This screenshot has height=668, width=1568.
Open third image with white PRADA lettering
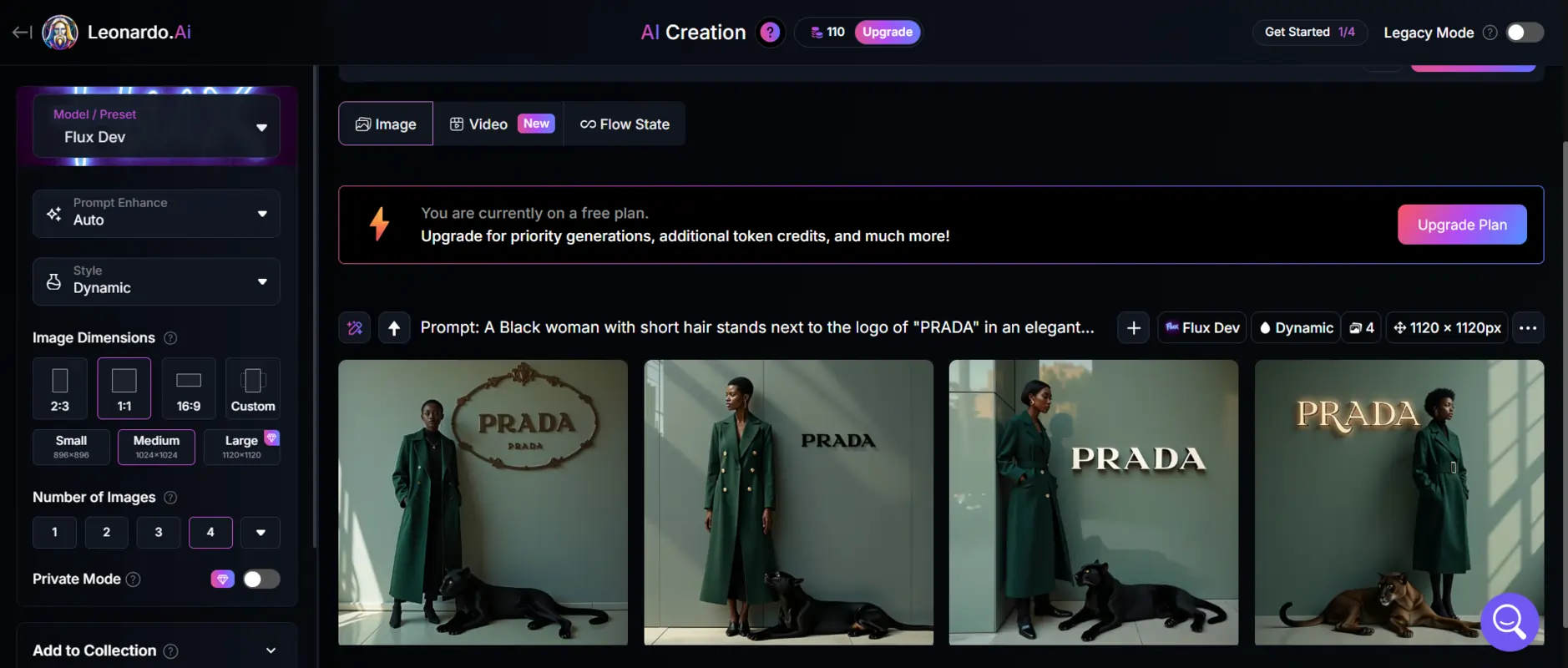(x=1094, y=502)
